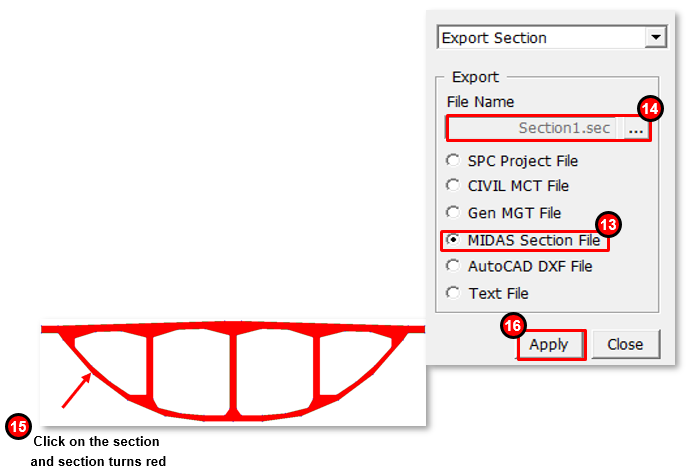The width and height of the screenshot is (691, 474).
Task: Click the step 14 marker badge
Action: (x=651, y=109)
